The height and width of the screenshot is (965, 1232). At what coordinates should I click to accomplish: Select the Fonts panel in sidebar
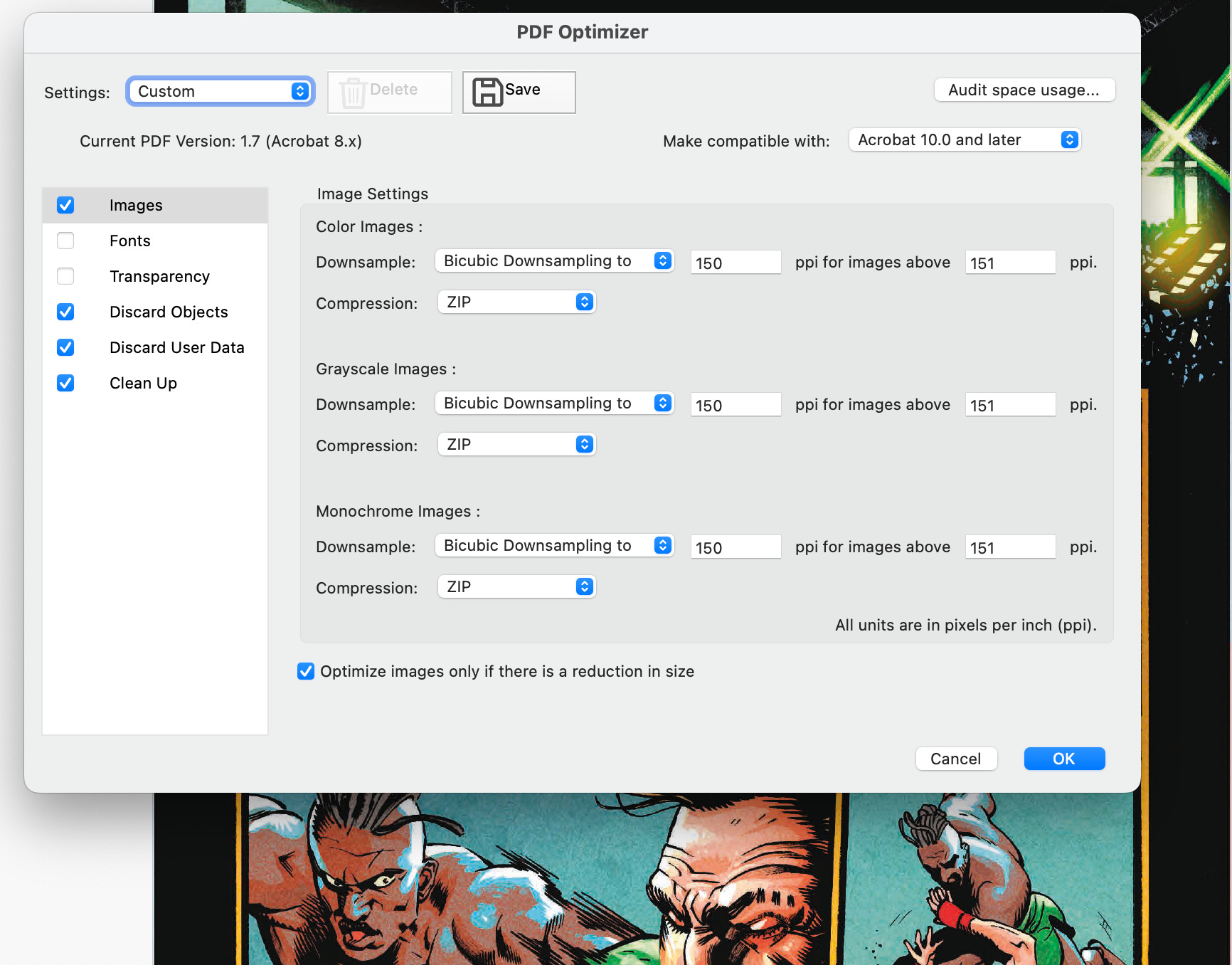tap(155, 241)
